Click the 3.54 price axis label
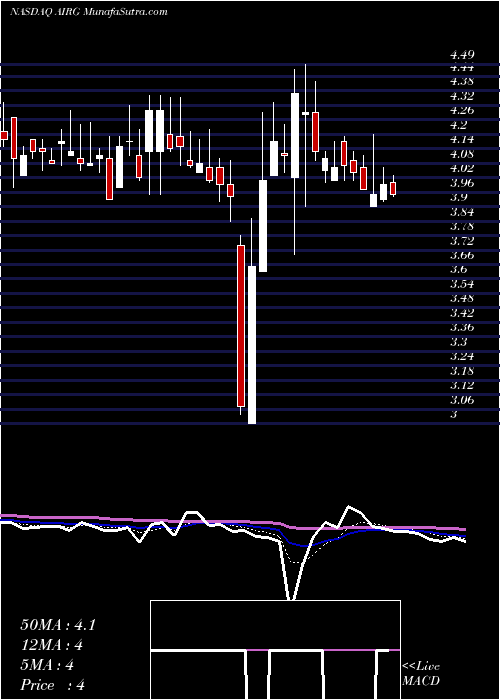500x700 pixels. click(462, 284)
